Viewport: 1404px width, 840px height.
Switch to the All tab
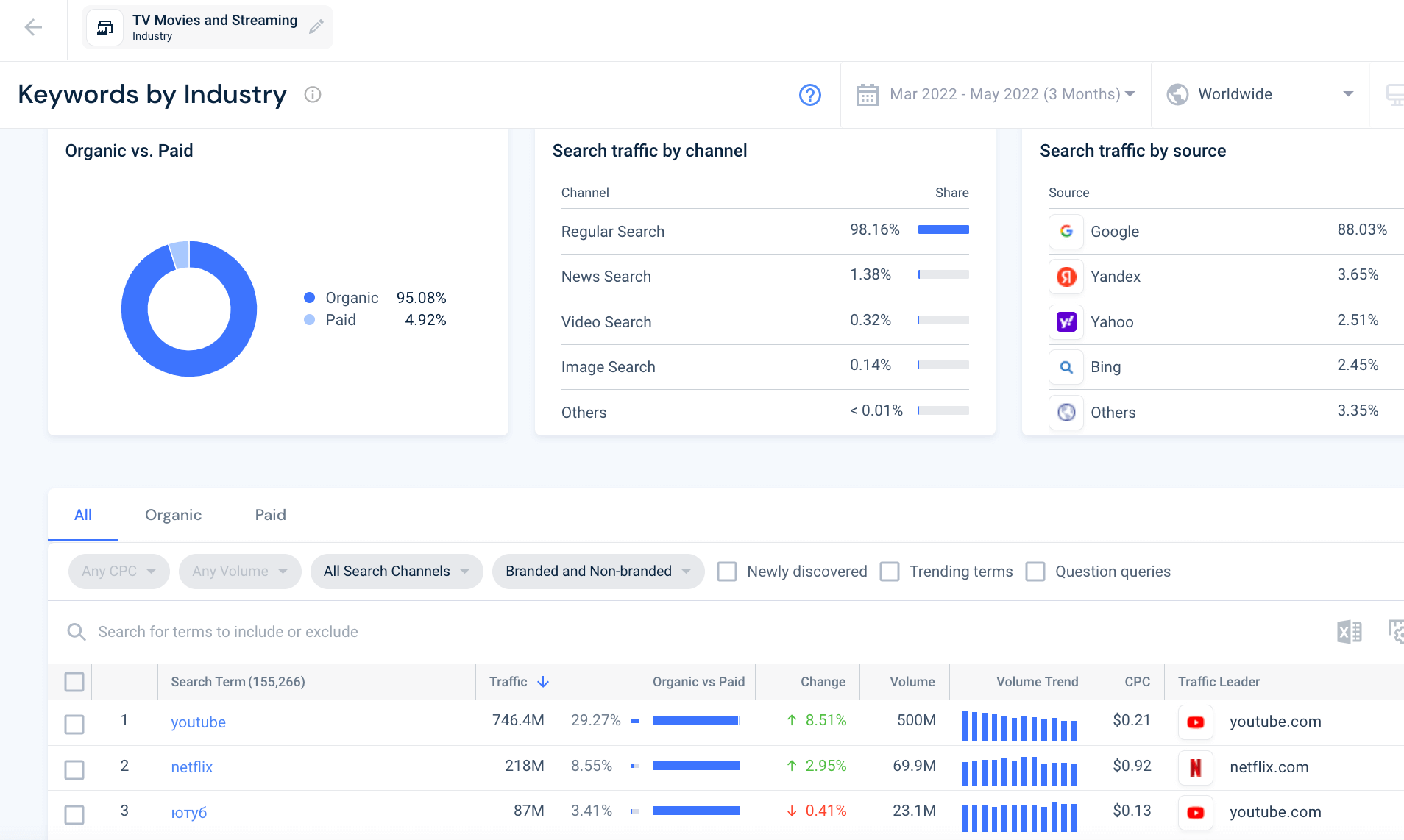pos(83,515)
